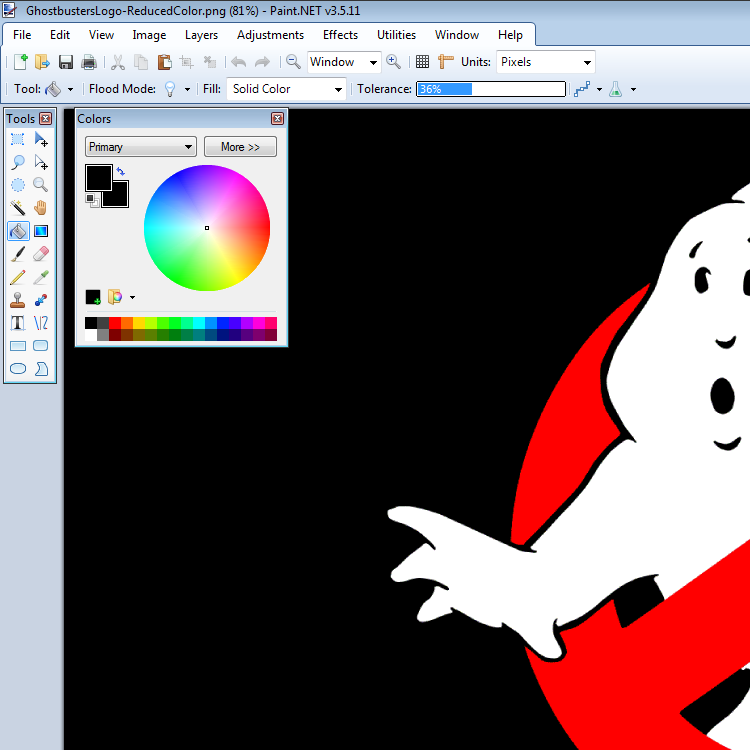Screen dimensions: 750x750
Task: Close the Colors panel
Action: point(277,119)
